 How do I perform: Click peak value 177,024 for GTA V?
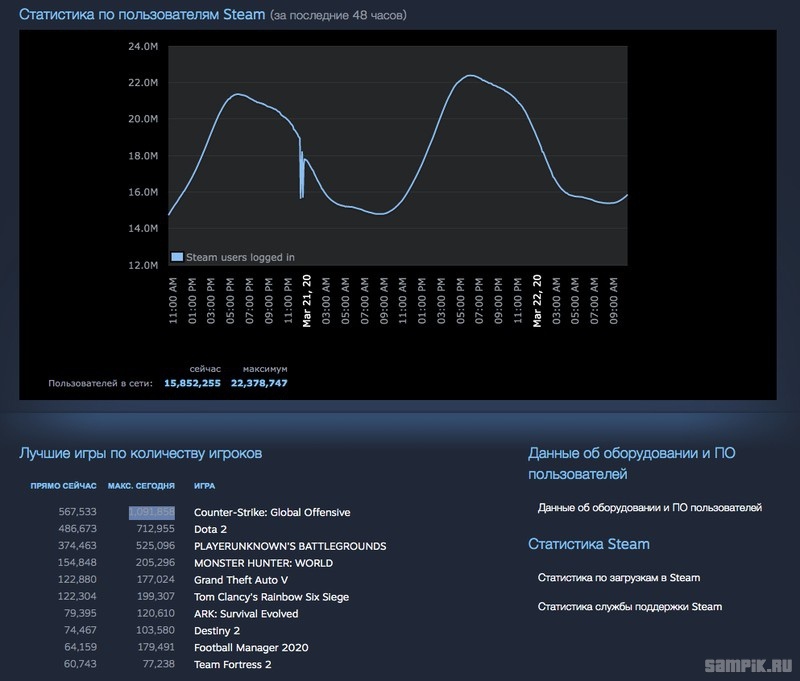pyautogui.click(x=156, y=579)
